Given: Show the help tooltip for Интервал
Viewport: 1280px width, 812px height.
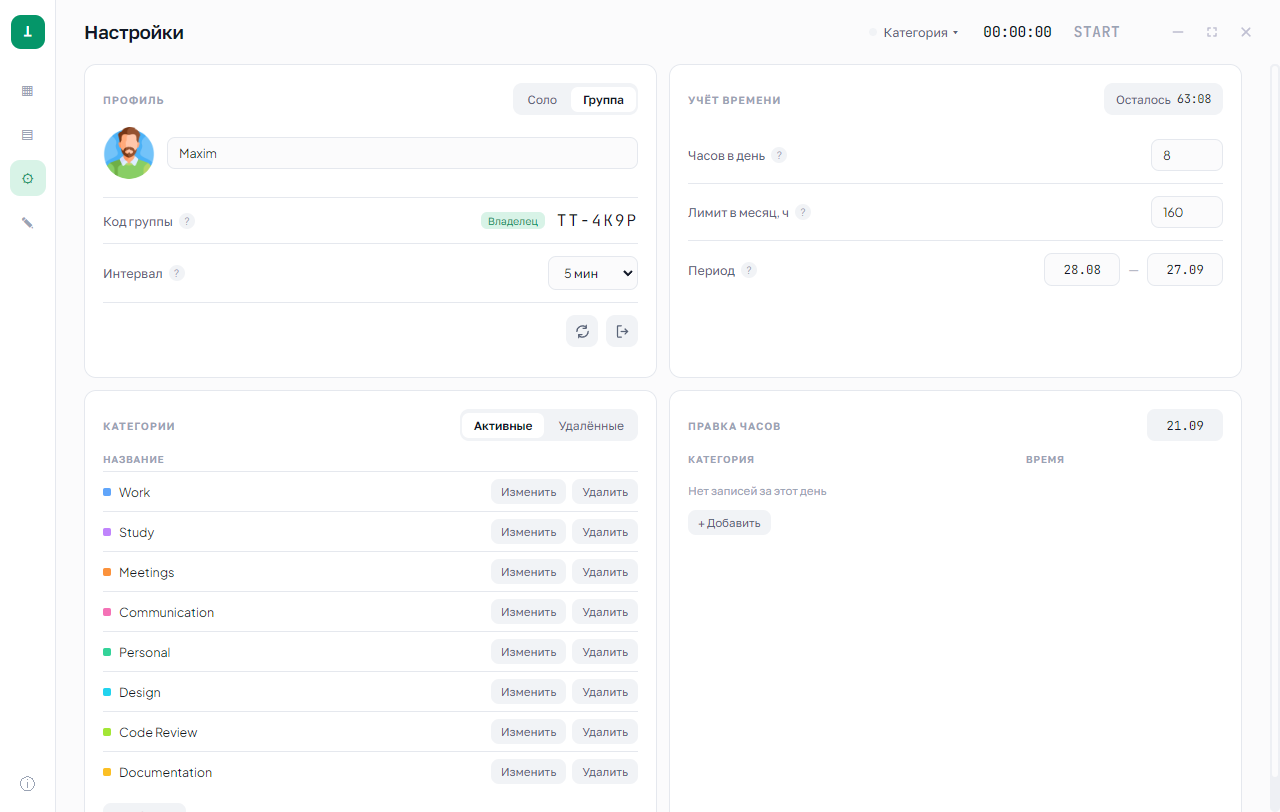Looking at the screenshot, I should (177, 273).
